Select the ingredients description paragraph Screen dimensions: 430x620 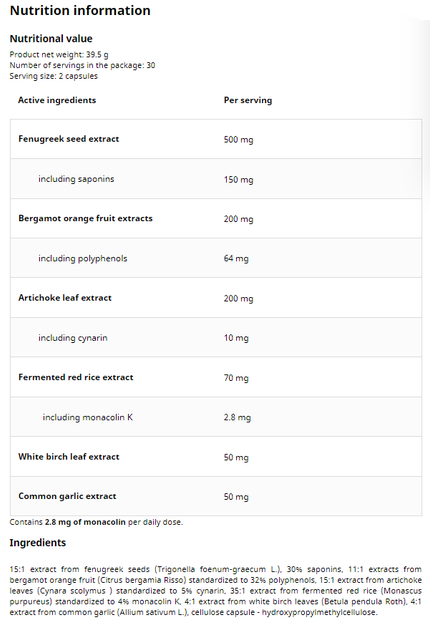coord(216,591)
